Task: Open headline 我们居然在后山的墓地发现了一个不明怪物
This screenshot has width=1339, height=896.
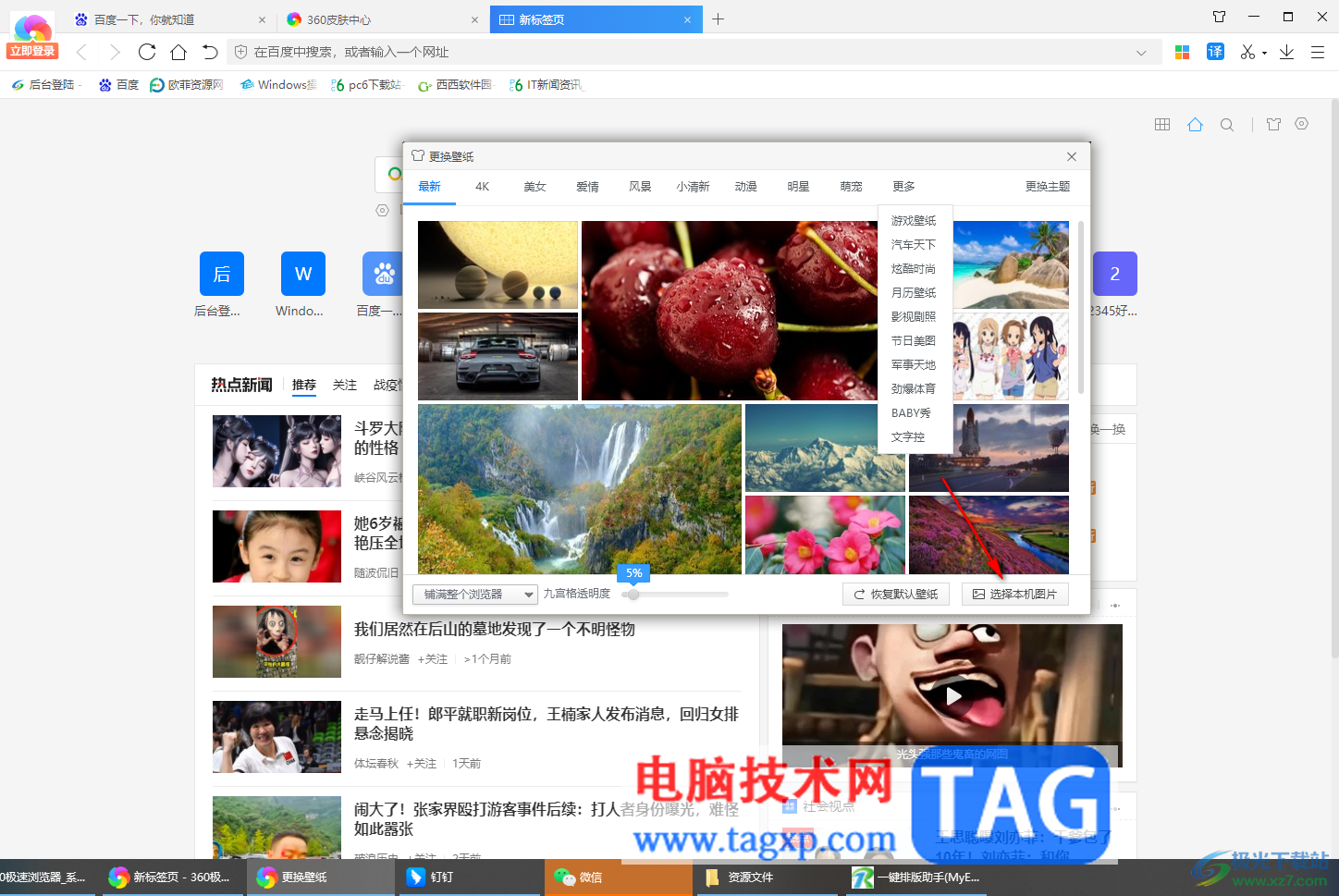Action: click(x=495, y=630)
